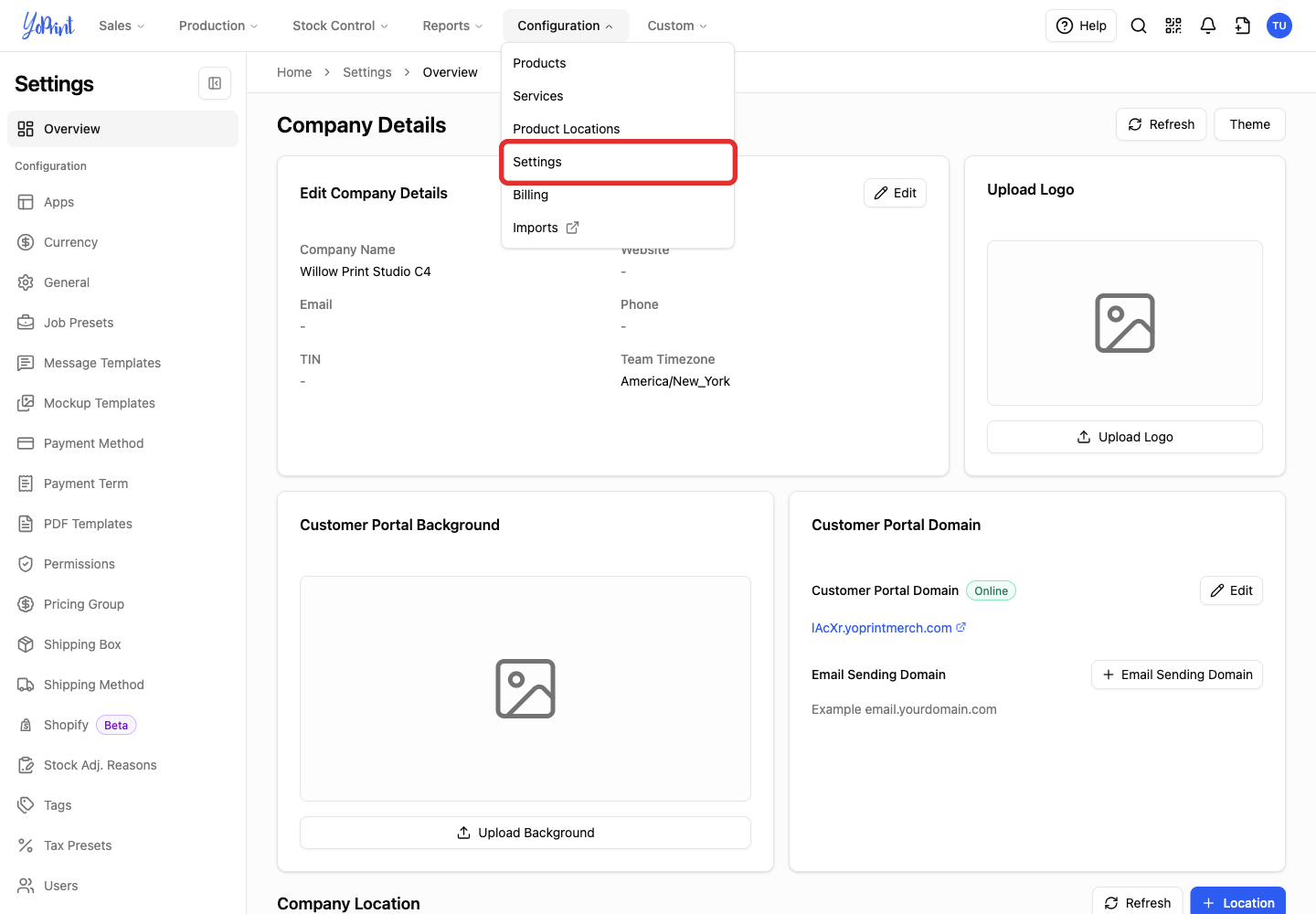
Task: Select Billing in the Configuration menu
Action: (x=618, y=195)
